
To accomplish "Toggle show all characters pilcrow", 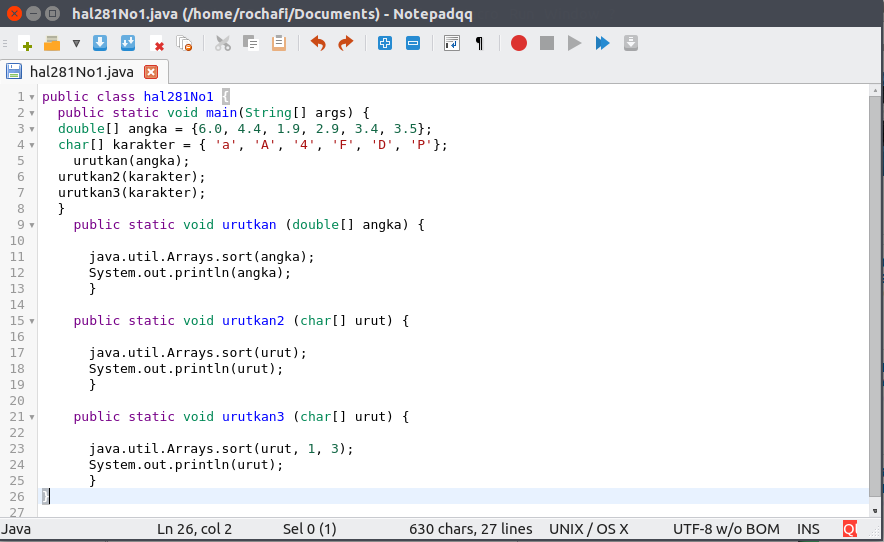I will (x=479, y=43).
